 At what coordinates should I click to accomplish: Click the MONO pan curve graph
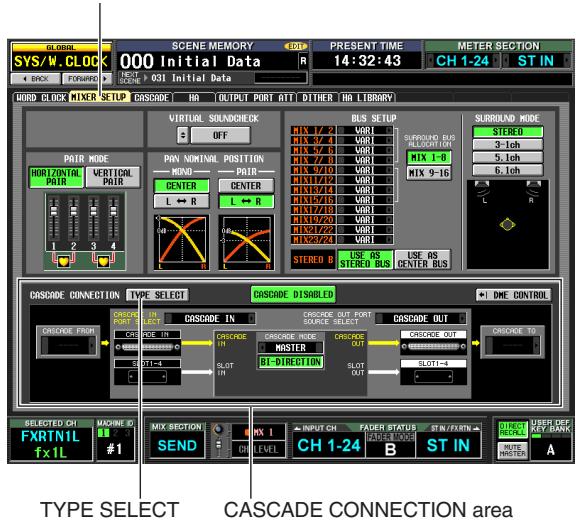click(181, 242)
